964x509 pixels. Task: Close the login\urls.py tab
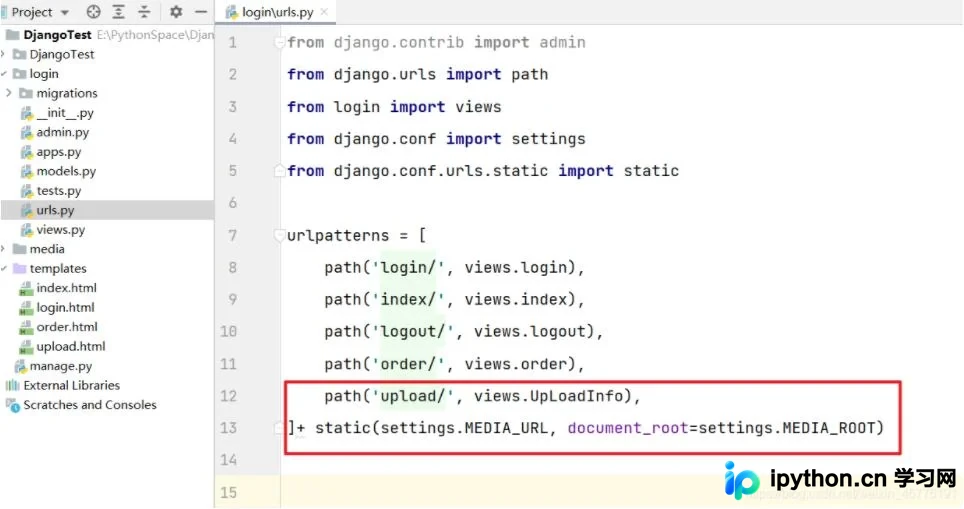[324, 12]
